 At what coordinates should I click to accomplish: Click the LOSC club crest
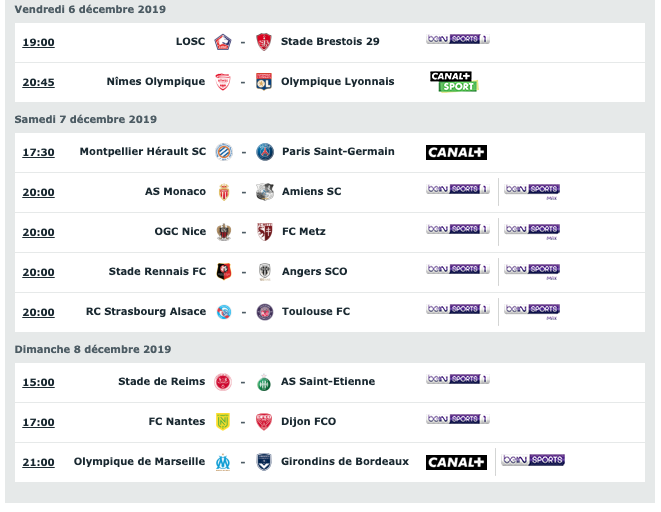click(x=223, y=42)
